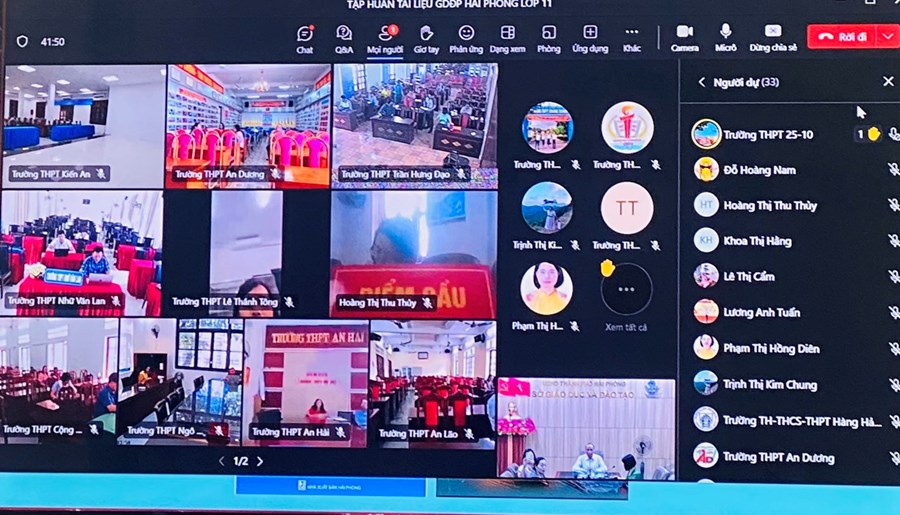Click Dừng chia sẻ stop sharing icon
The width and height of the screenshot is (900, 515).
point(773,32)
